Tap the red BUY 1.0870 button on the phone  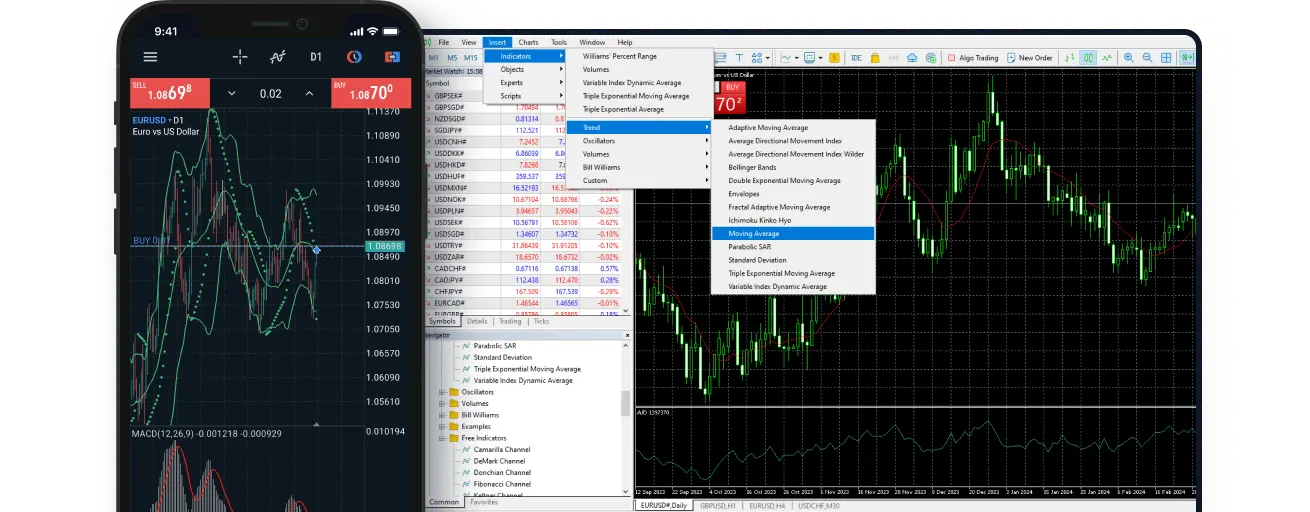[372, 93]
